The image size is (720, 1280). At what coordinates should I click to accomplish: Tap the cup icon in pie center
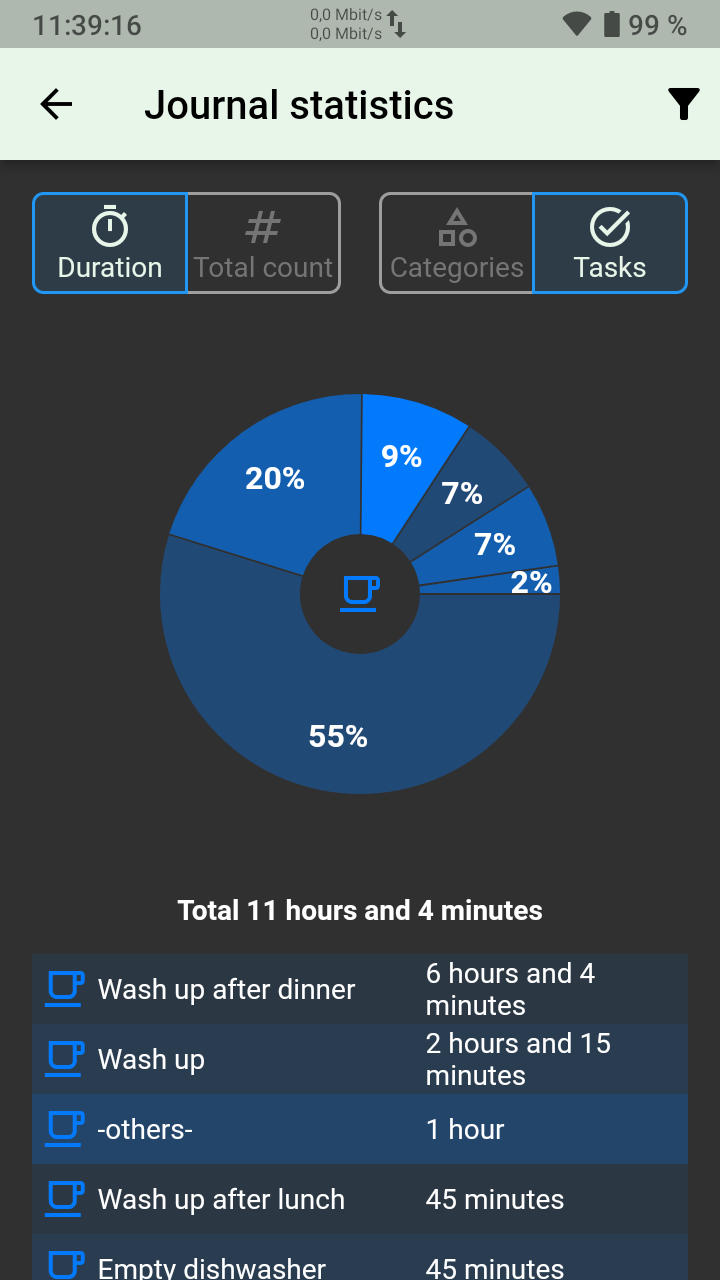click(360, 593)
